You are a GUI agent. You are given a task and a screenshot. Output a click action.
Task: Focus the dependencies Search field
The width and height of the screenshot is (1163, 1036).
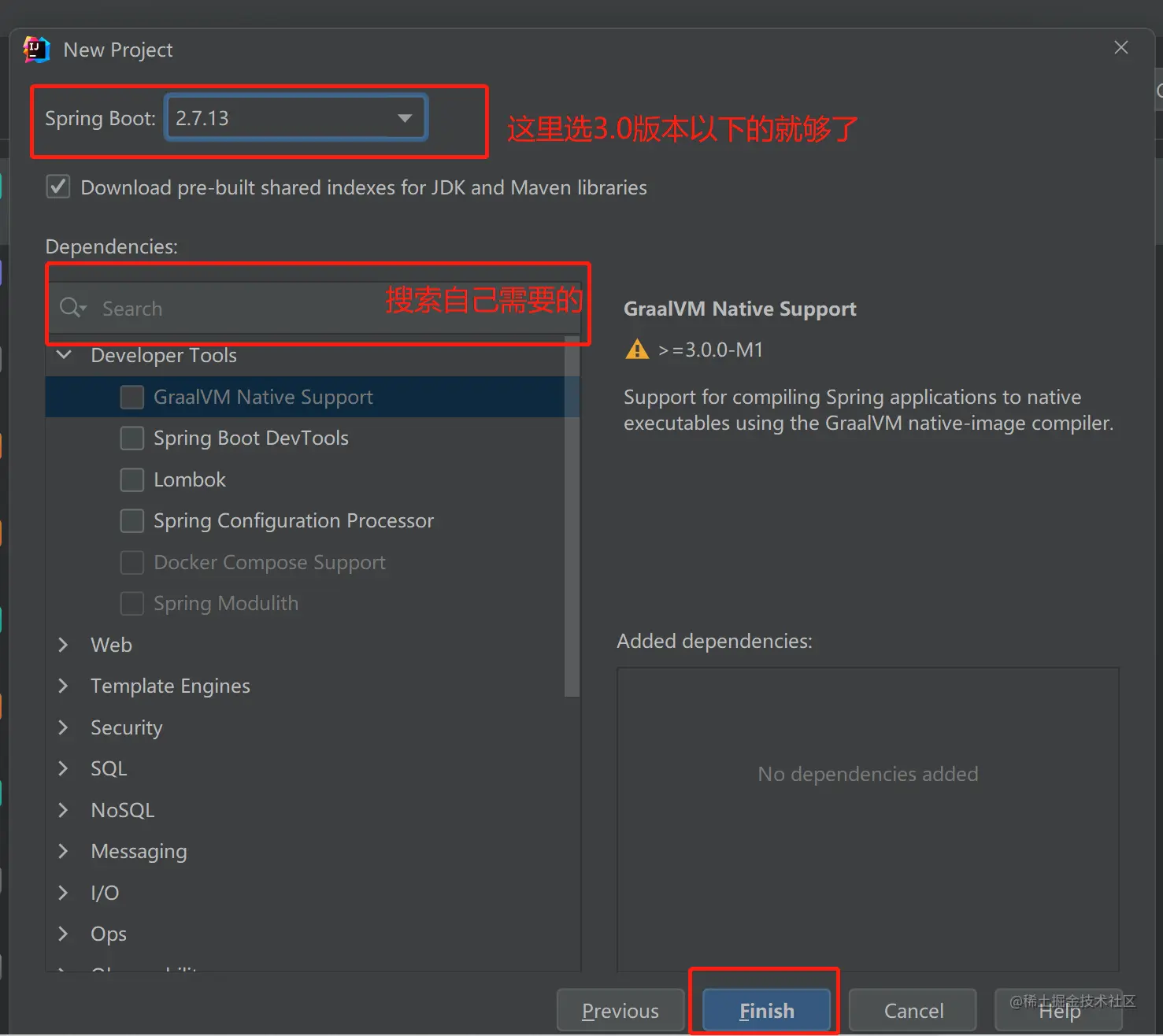coord(315,308)
